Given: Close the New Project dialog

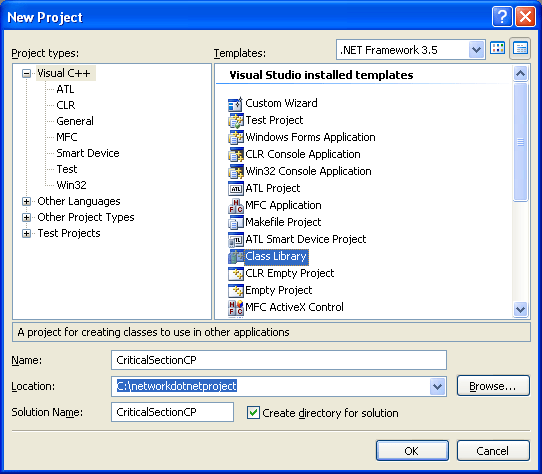Looking at the screenshot, I should click(x=525, y=16).
